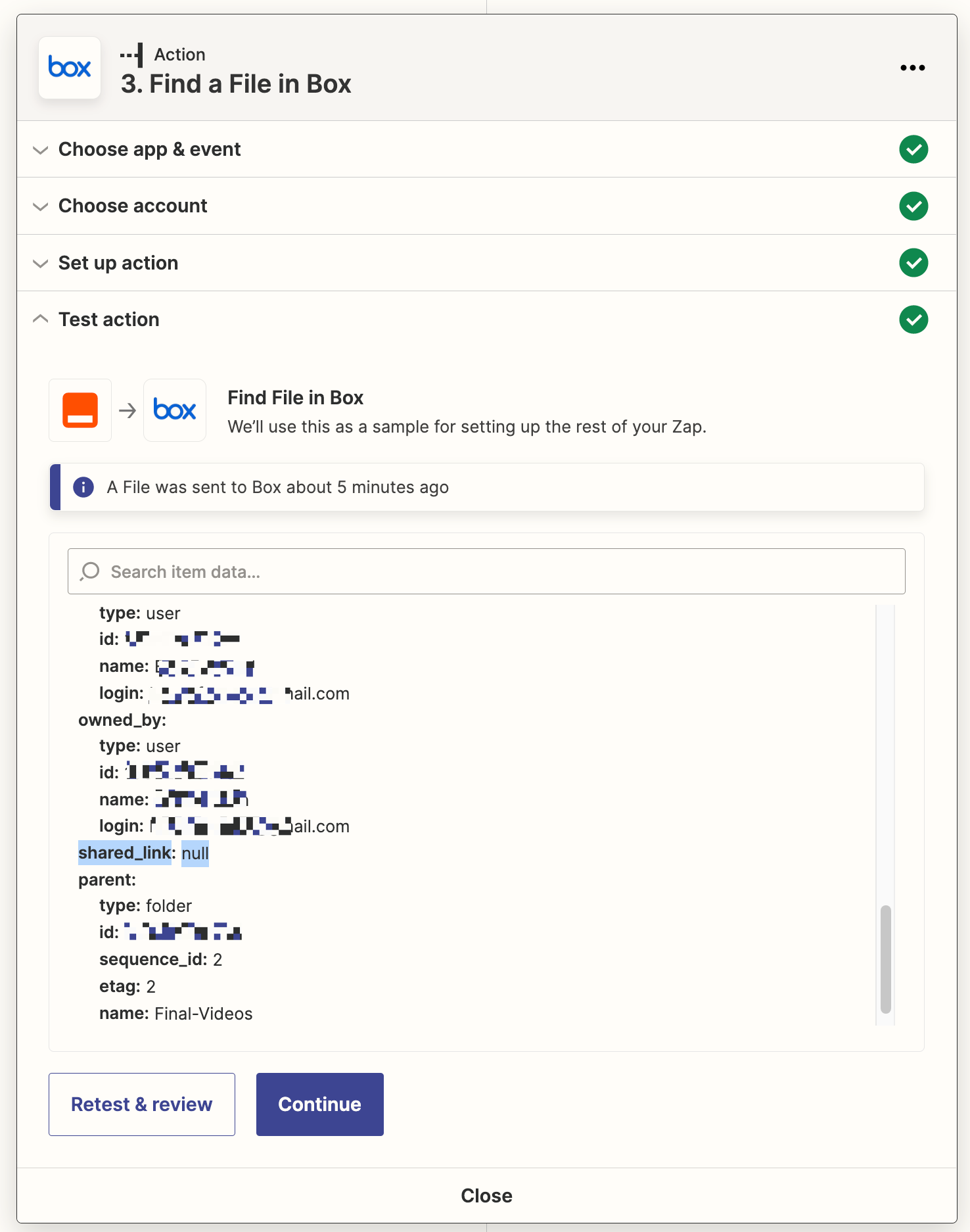Viewport: 970px width, 1232px height.
Task: Click the data list scrollbar thumb
Action: (885, 959)
